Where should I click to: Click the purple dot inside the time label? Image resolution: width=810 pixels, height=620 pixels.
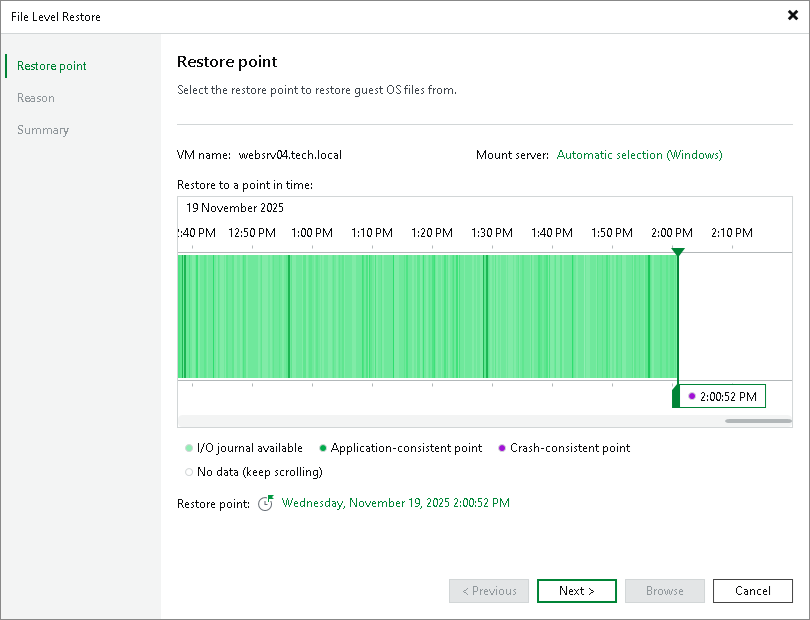692,396
